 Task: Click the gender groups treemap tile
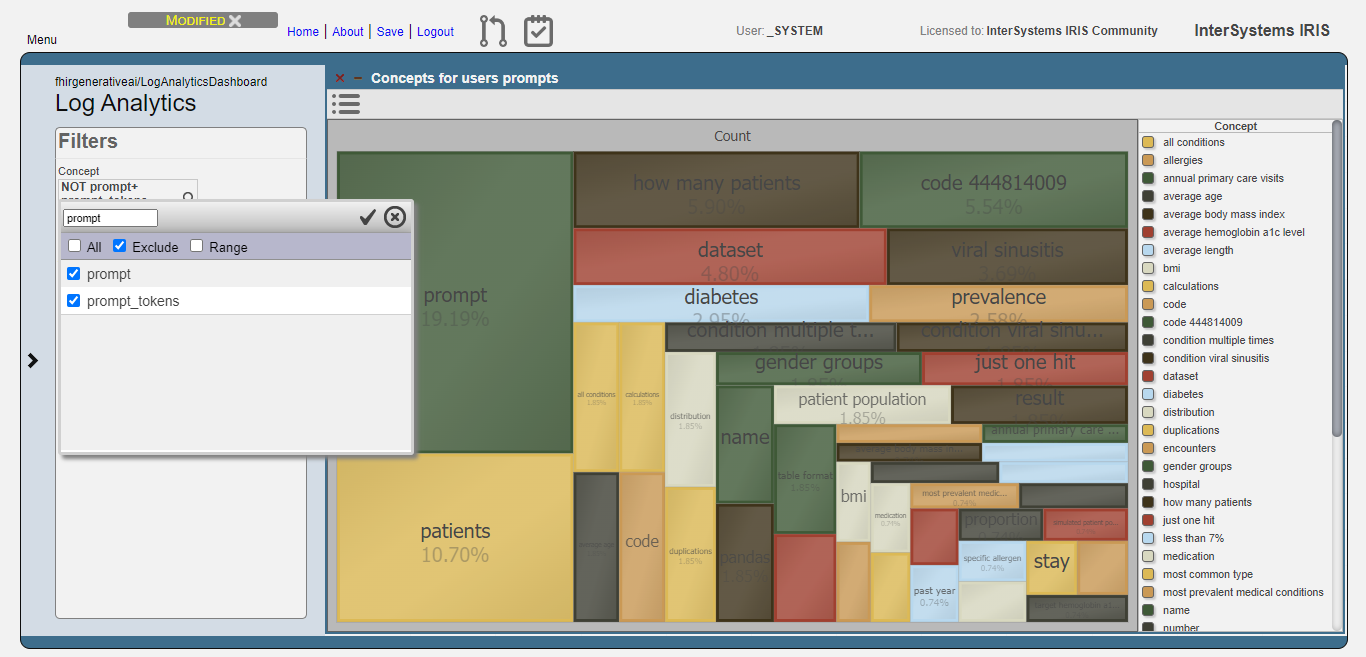click(818, 368)
